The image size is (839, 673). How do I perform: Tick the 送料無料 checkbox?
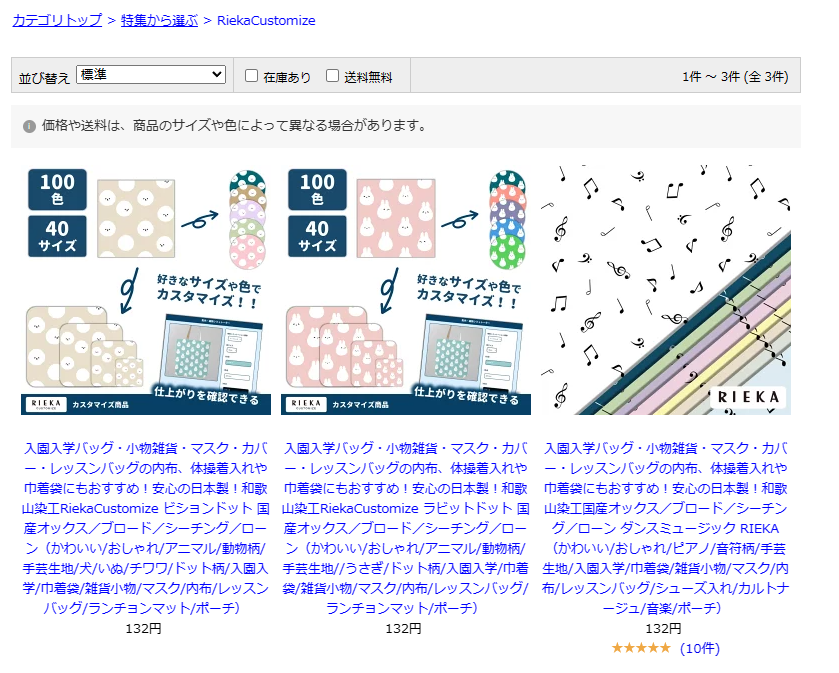point(332,76)
